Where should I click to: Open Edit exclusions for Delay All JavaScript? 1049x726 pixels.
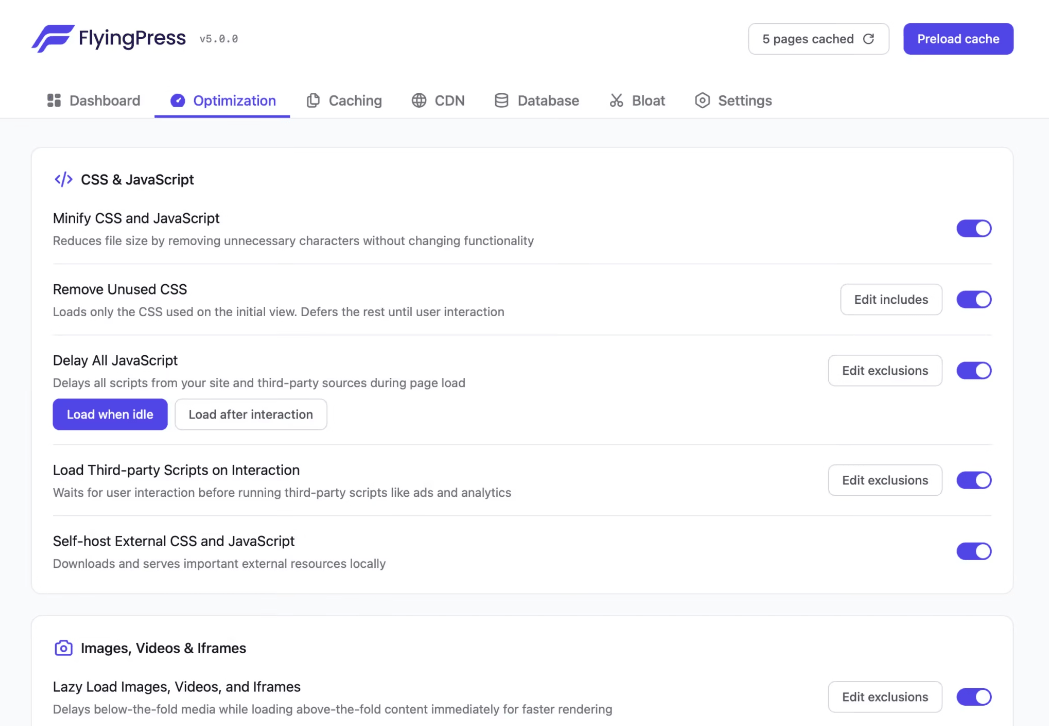pos(884,370)
